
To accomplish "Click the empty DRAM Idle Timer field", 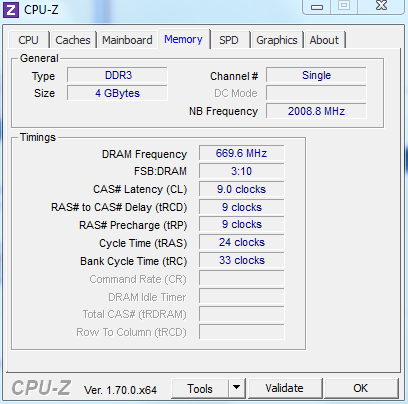I will pos(242,296).
